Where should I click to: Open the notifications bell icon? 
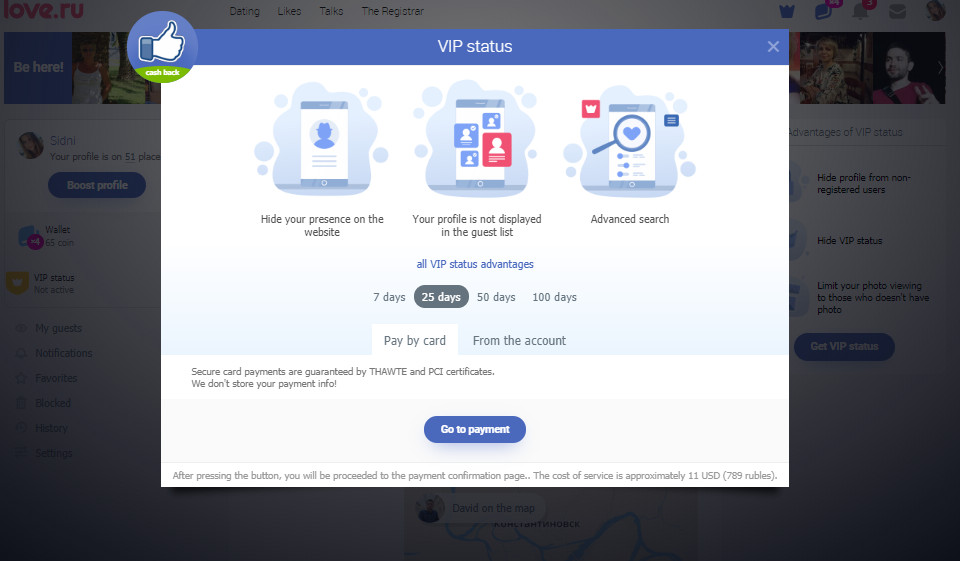(x=860, y=12)
